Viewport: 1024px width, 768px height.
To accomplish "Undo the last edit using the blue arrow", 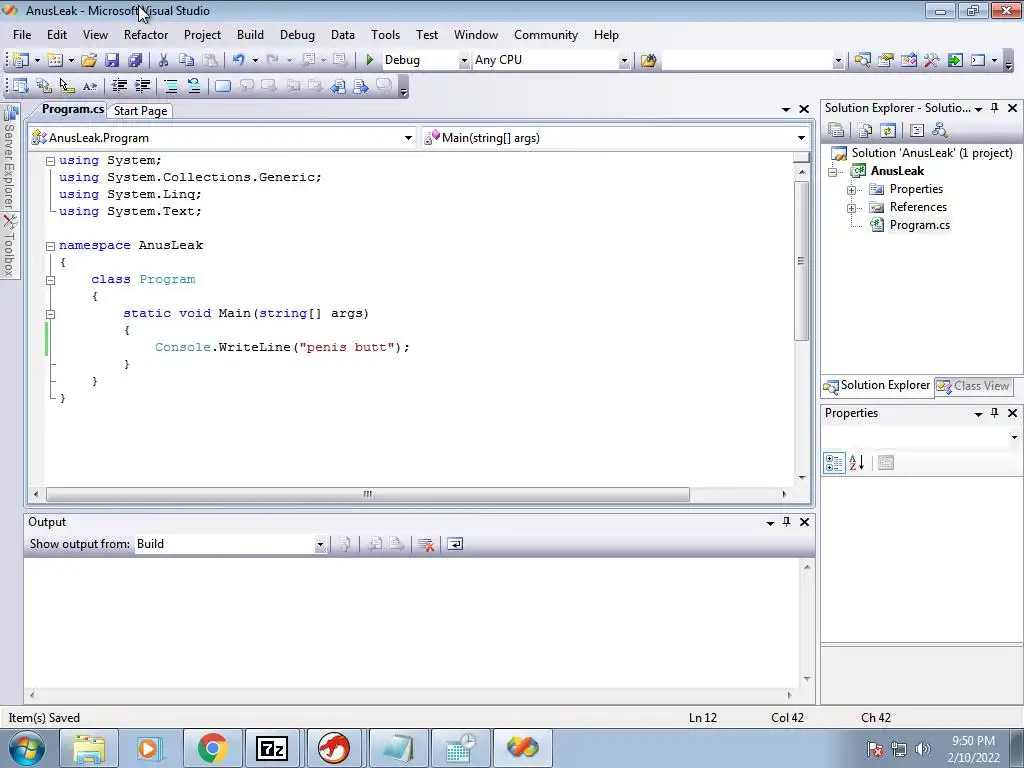I will [238, 60].
